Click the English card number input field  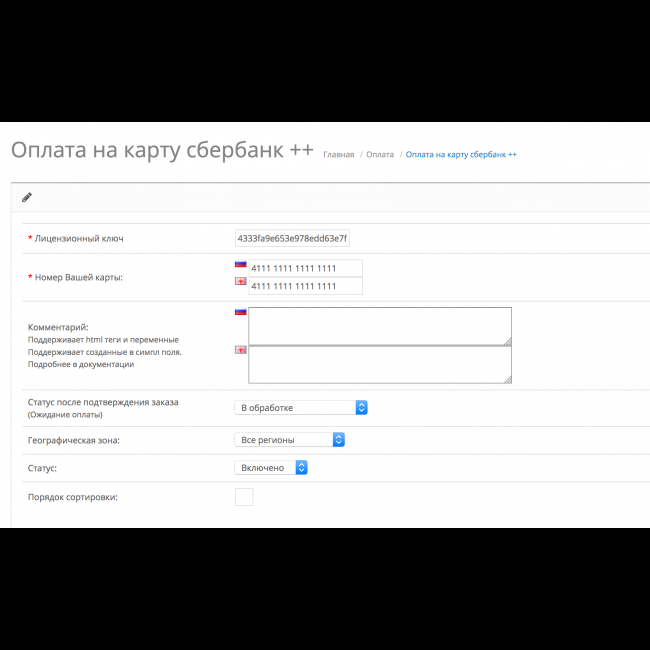[305, 286]
